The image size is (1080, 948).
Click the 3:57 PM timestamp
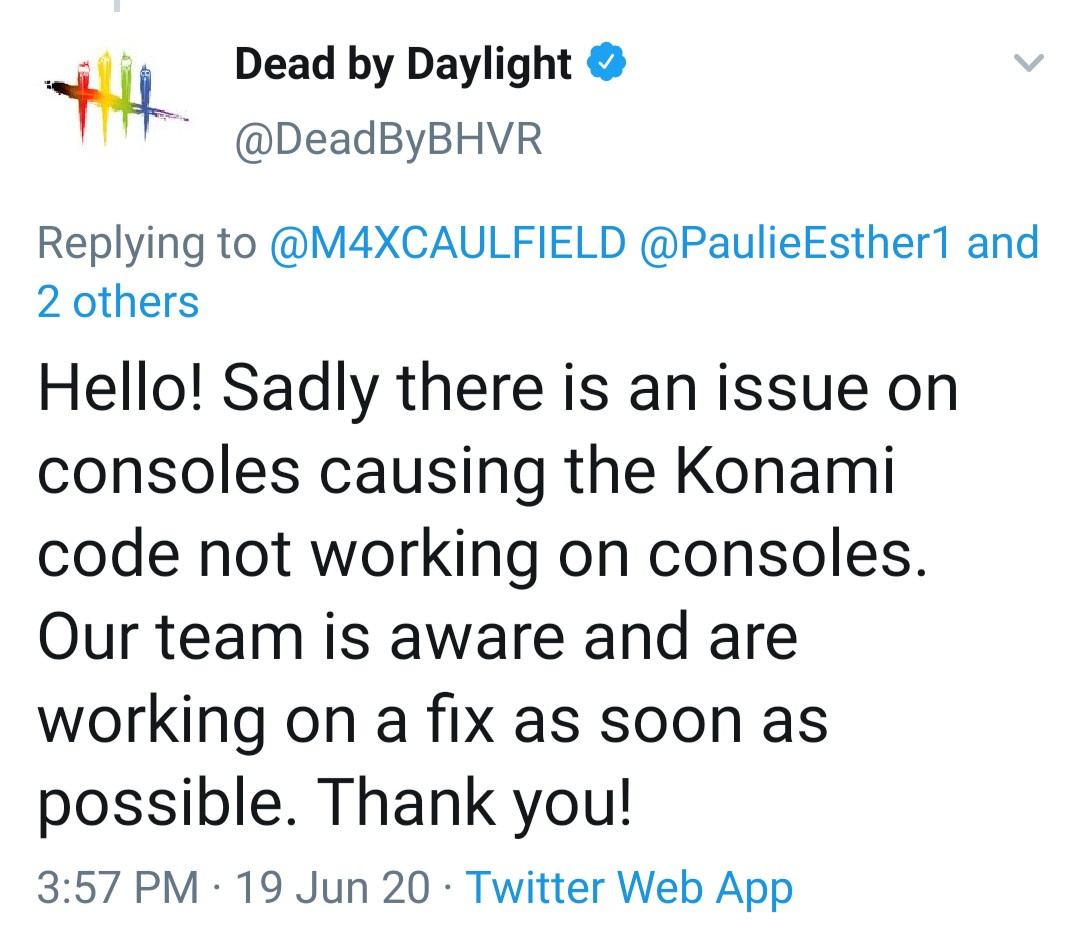click(x=118, y=887)
